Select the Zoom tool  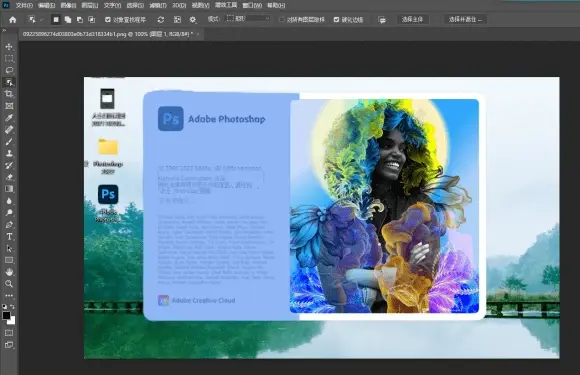(x=9, y=284)
